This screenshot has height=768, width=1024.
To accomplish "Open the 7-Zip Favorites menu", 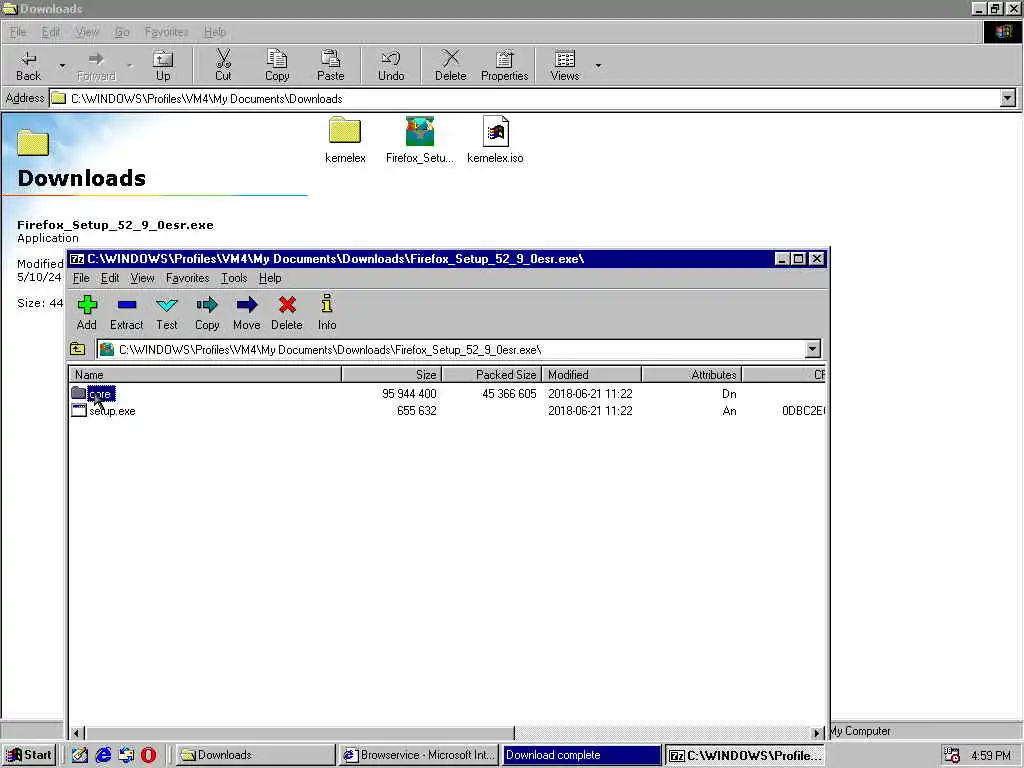I will (x=187, y=278).
